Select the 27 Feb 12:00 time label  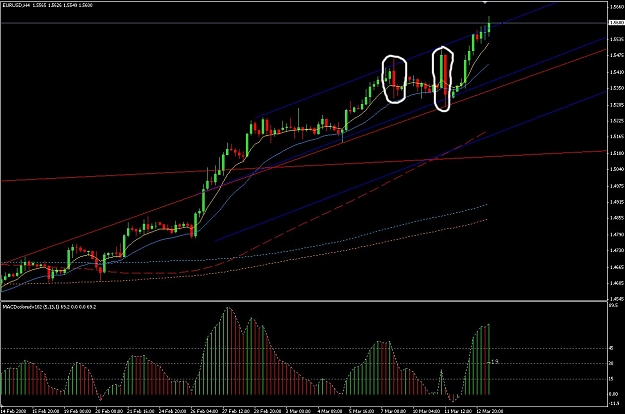coord(235,410)
